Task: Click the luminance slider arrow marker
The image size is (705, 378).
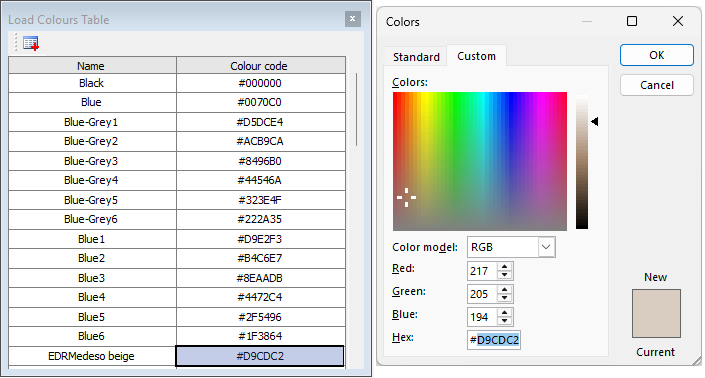Action: point(594,121)
